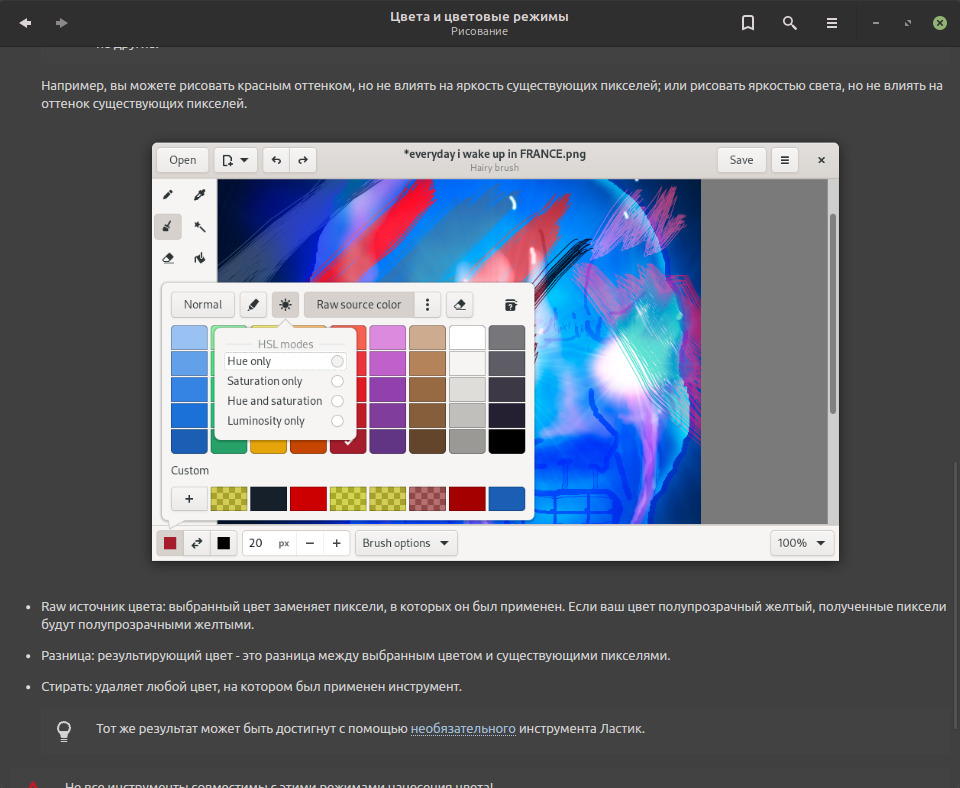Viewport: 960px width, 788px height.
Task: Click the bookmark icon in the header
Action: click(748, 23)
